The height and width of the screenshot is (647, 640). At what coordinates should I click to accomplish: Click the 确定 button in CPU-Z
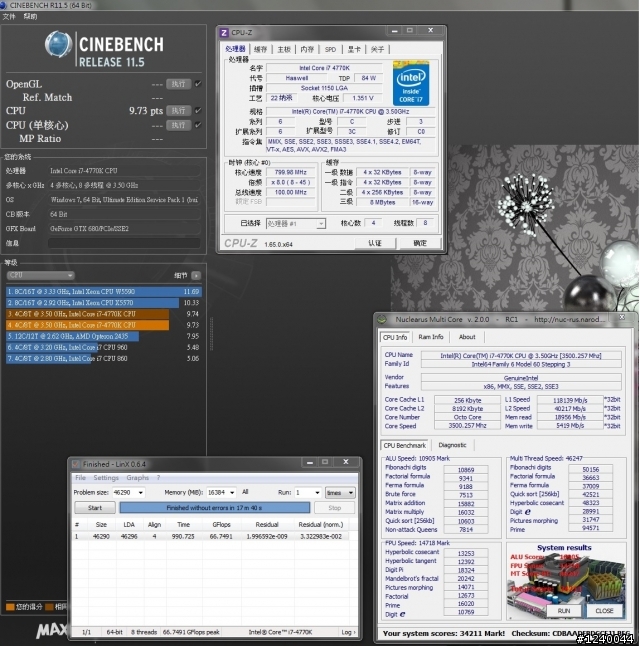[420, 243]
